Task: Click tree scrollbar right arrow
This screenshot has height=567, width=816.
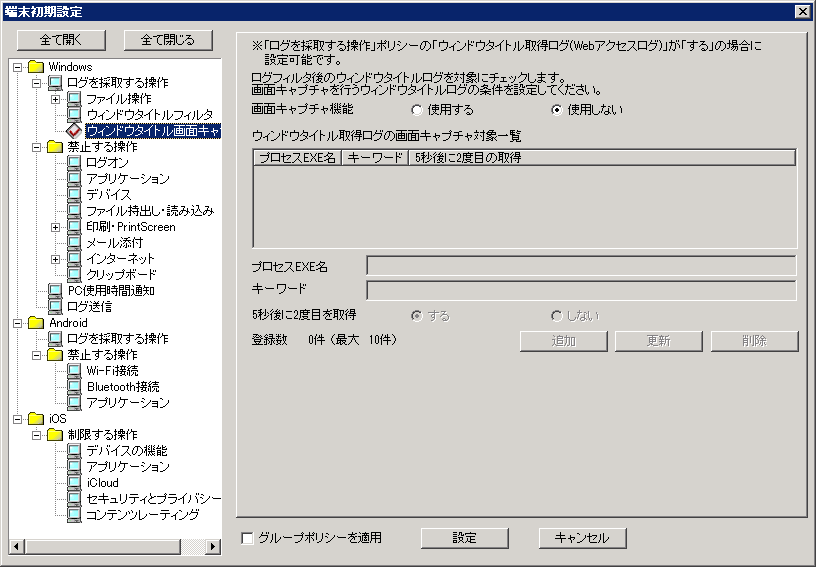Action: point(212,547)
